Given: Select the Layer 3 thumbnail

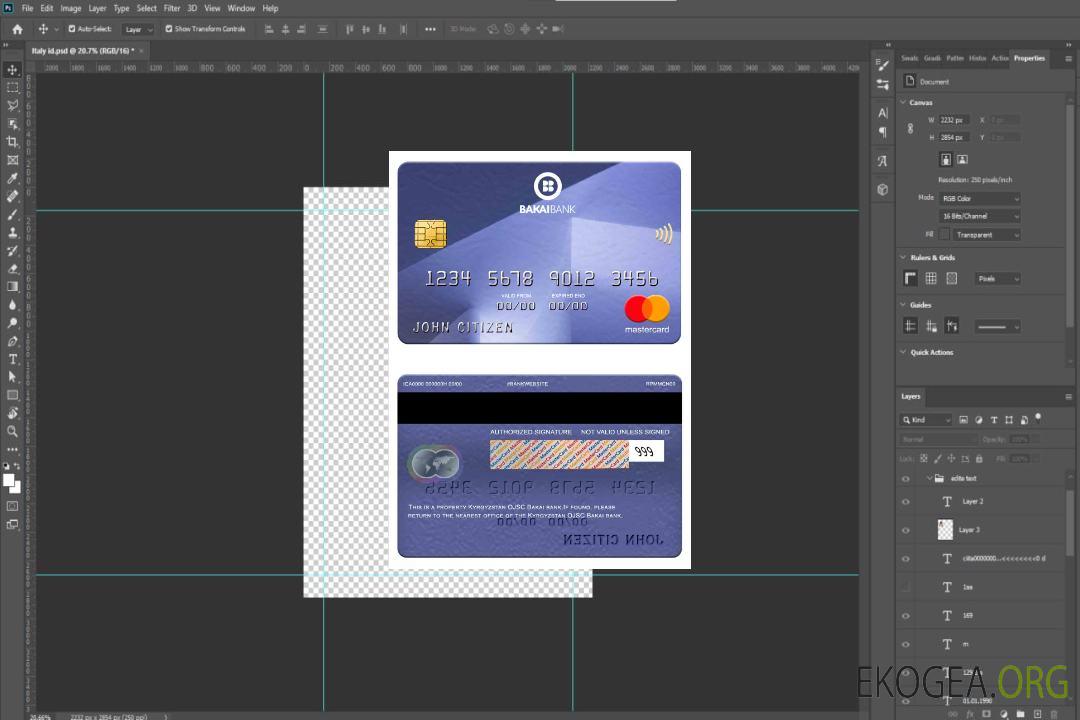Looking at the screenshot, I should tap(946, 530).
